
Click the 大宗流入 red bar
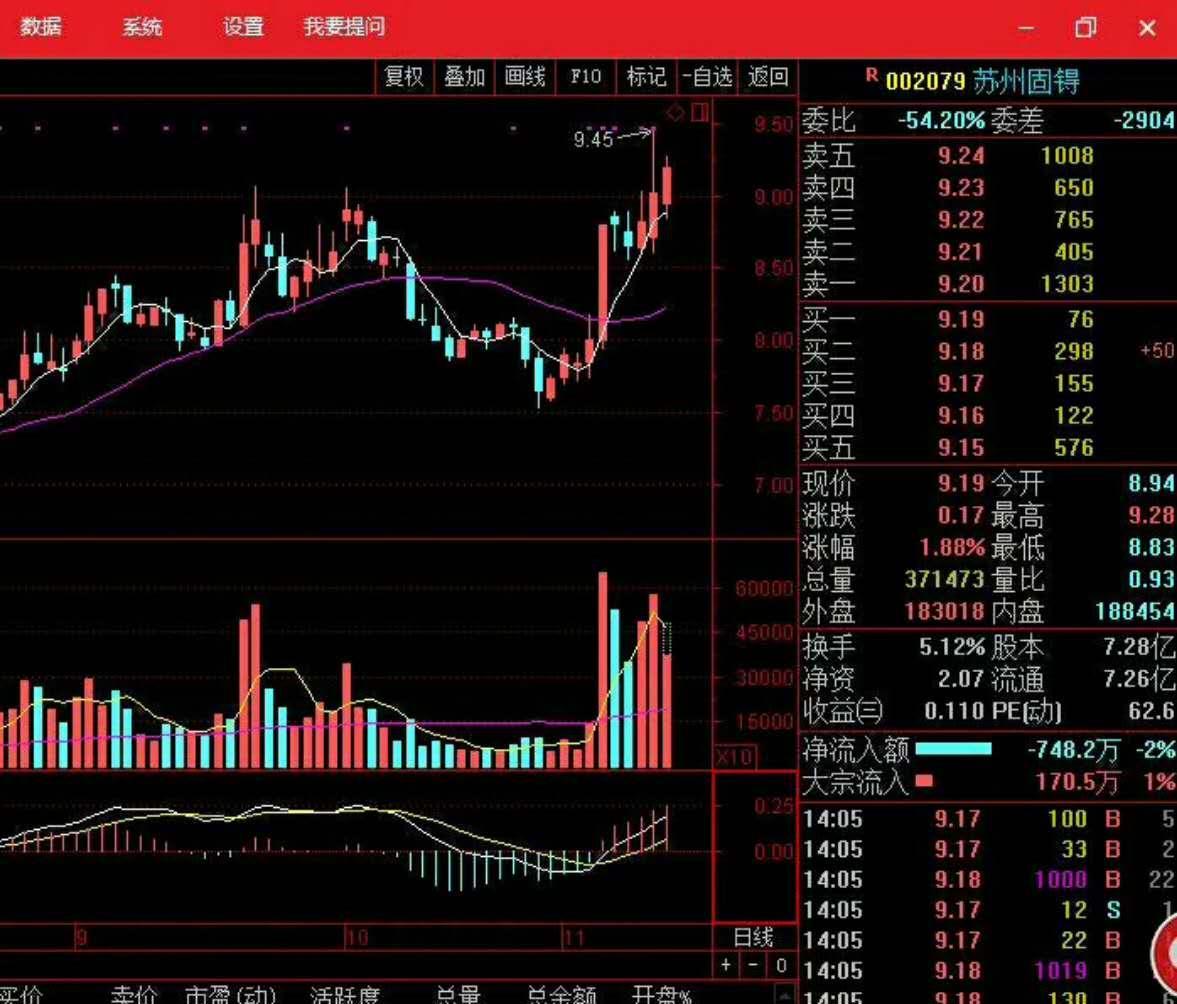(x=924, y=781)
